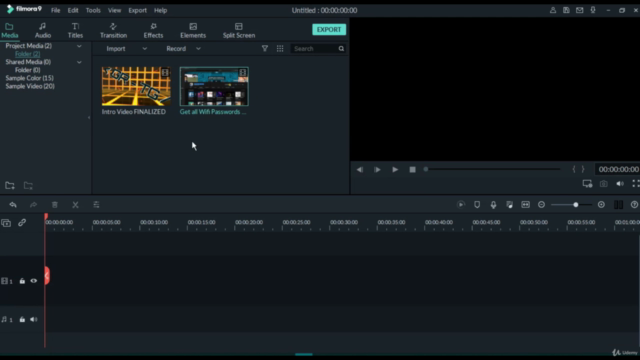Click the zoom to fit timeline icon
Image resolution: width=640 pixels, height=360 pixels.
pos(526,204)
